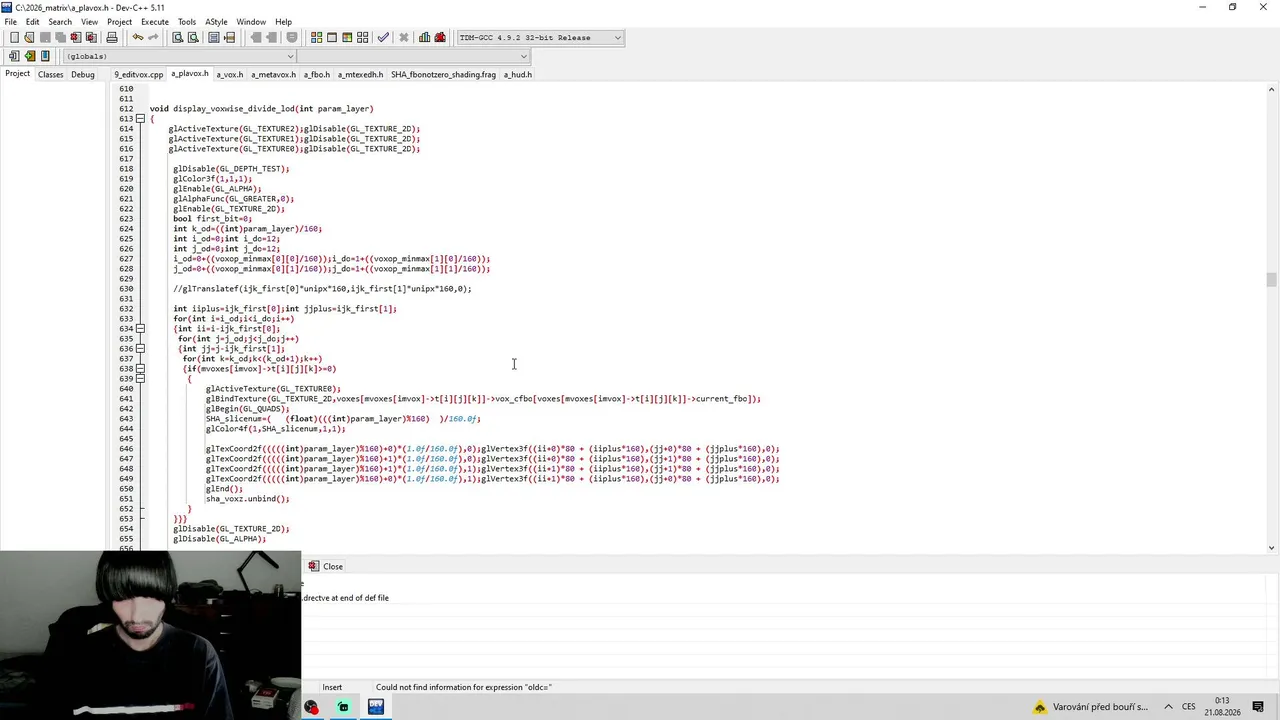Open profile analysis chart icon
The height and width of the screenshot is (720, 1280).
point(425,38)
